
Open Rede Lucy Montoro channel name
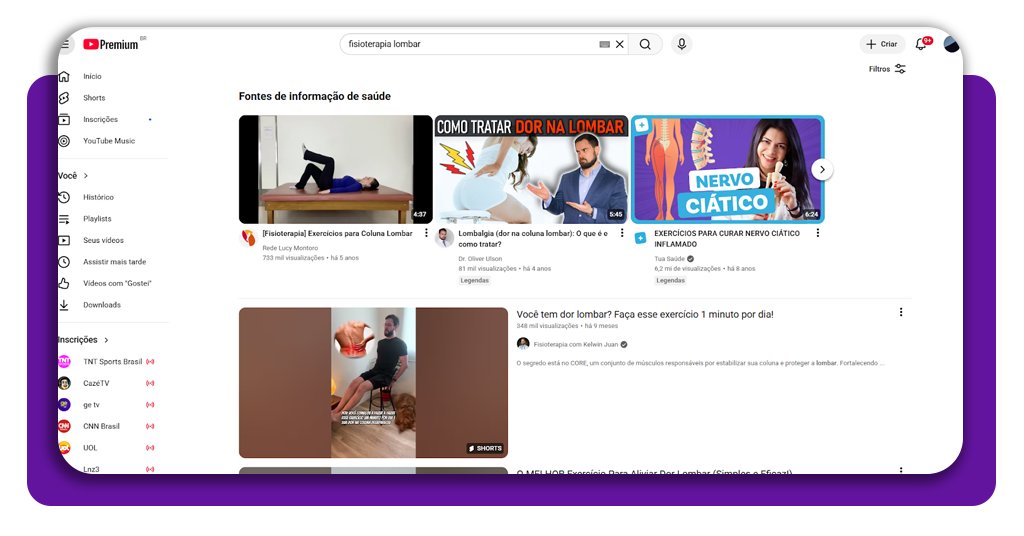pos(290,248)
